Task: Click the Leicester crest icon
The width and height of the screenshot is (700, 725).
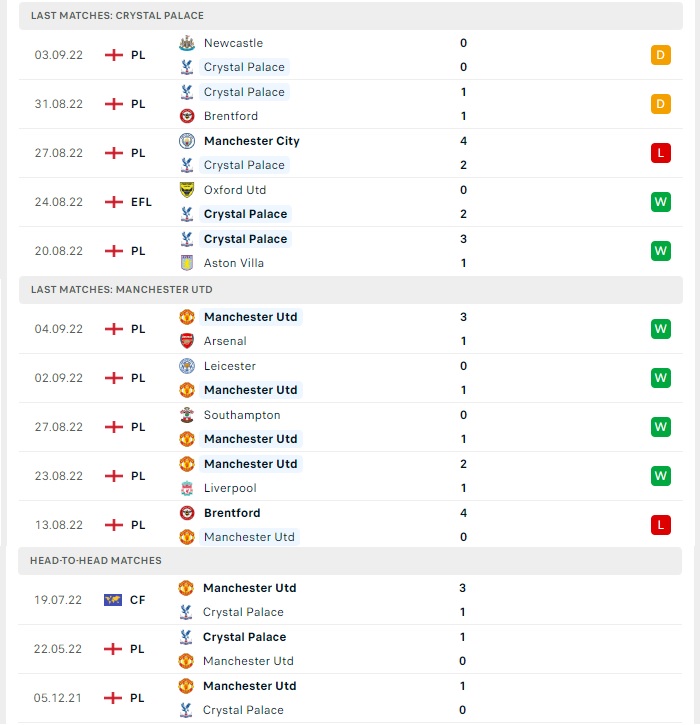Action: coord(187,366)
